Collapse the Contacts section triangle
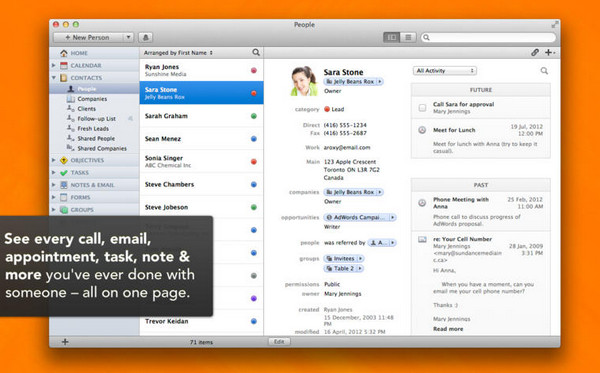Screen dimensions: 600x373 pyautogui.click(x=54, y=78)
